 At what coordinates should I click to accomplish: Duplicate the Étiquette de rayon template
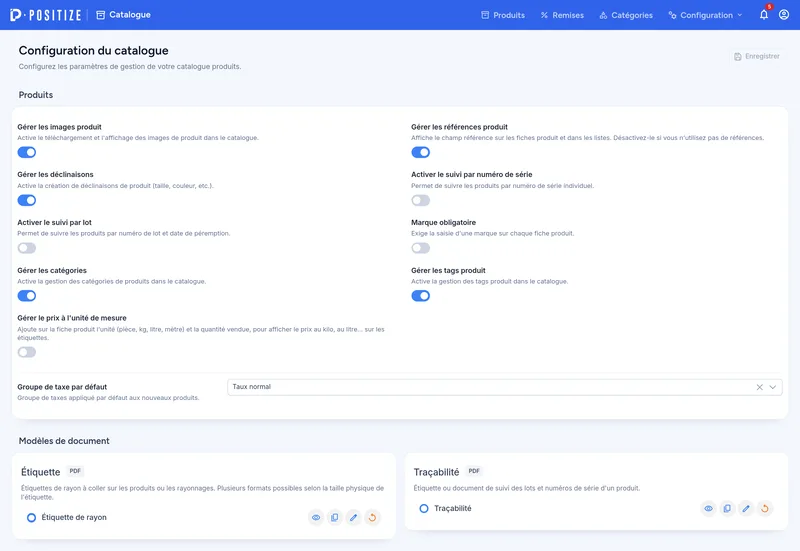click(x=335, y=517)
